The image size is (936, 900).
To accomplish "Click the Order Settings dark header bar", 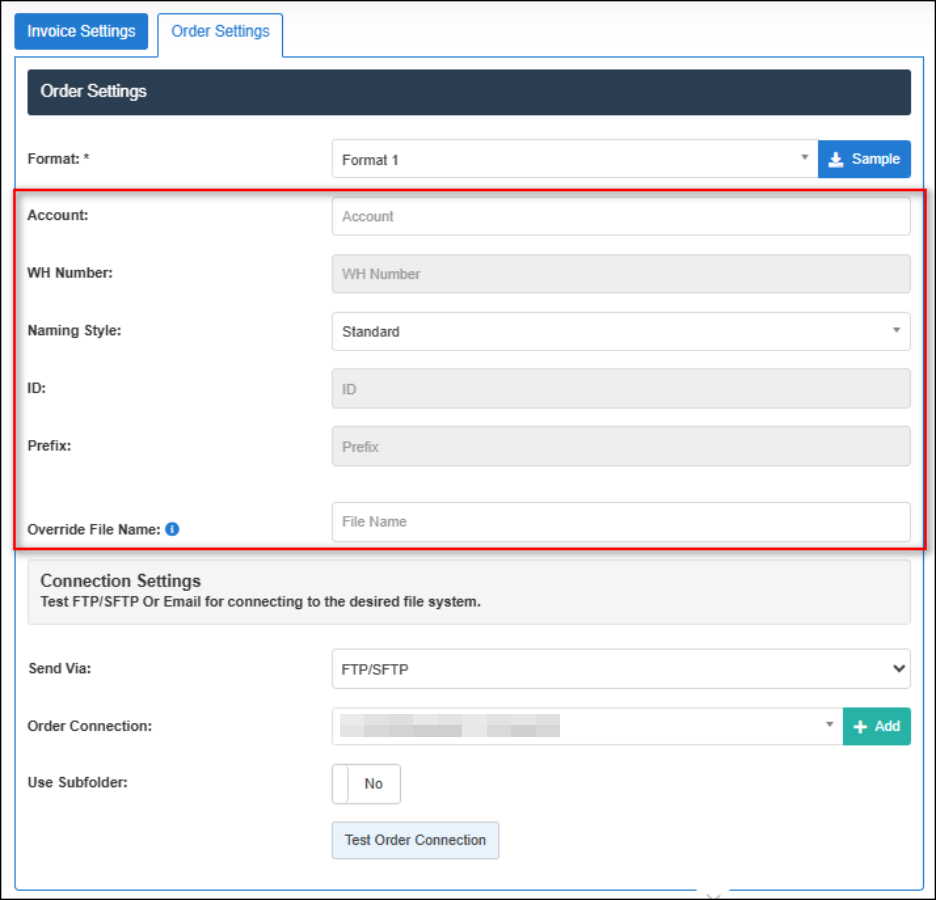I will click(x=468, y=92).
